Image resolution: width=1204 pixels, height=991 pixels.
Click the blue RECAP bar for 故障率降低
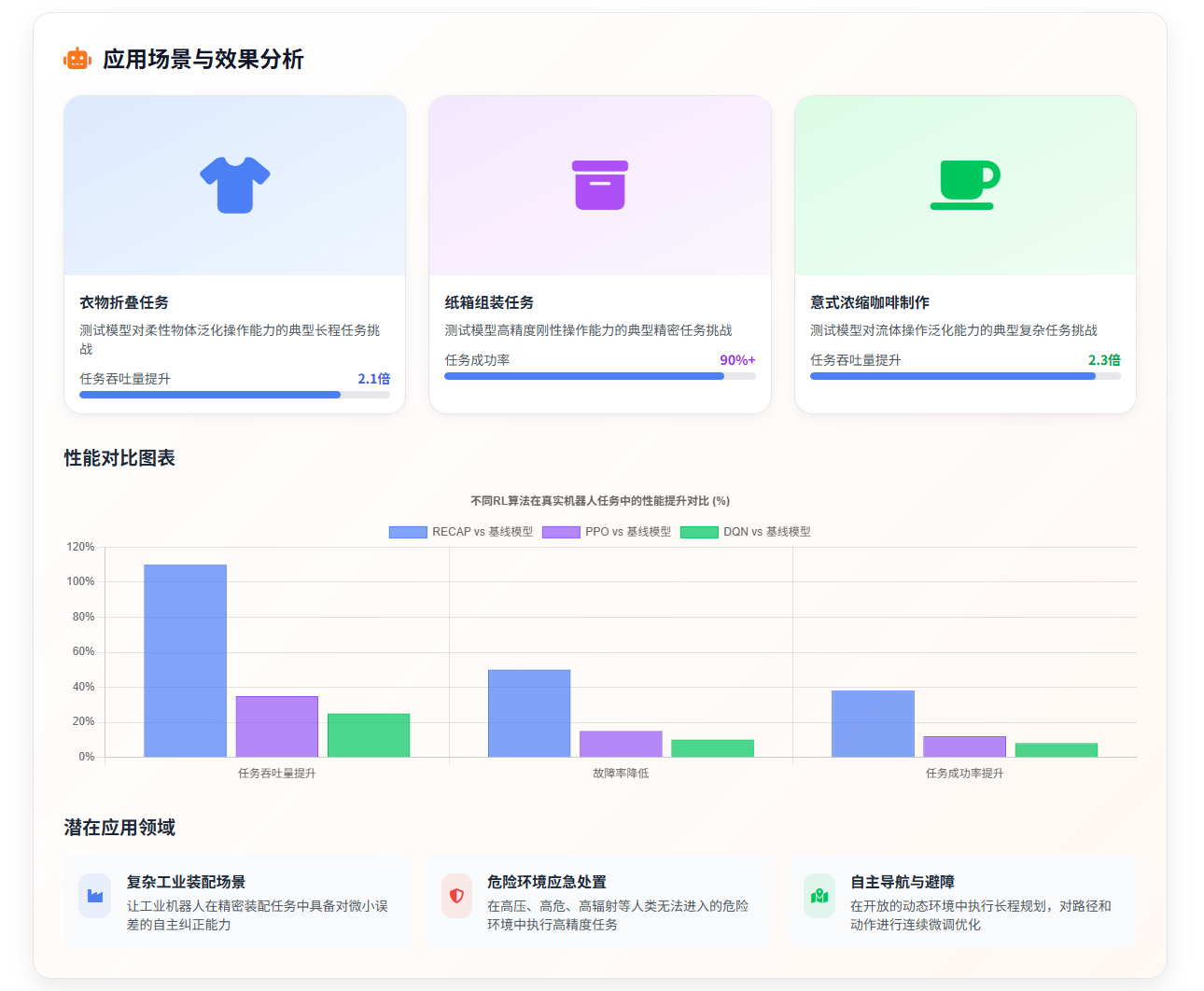(529, 713)
